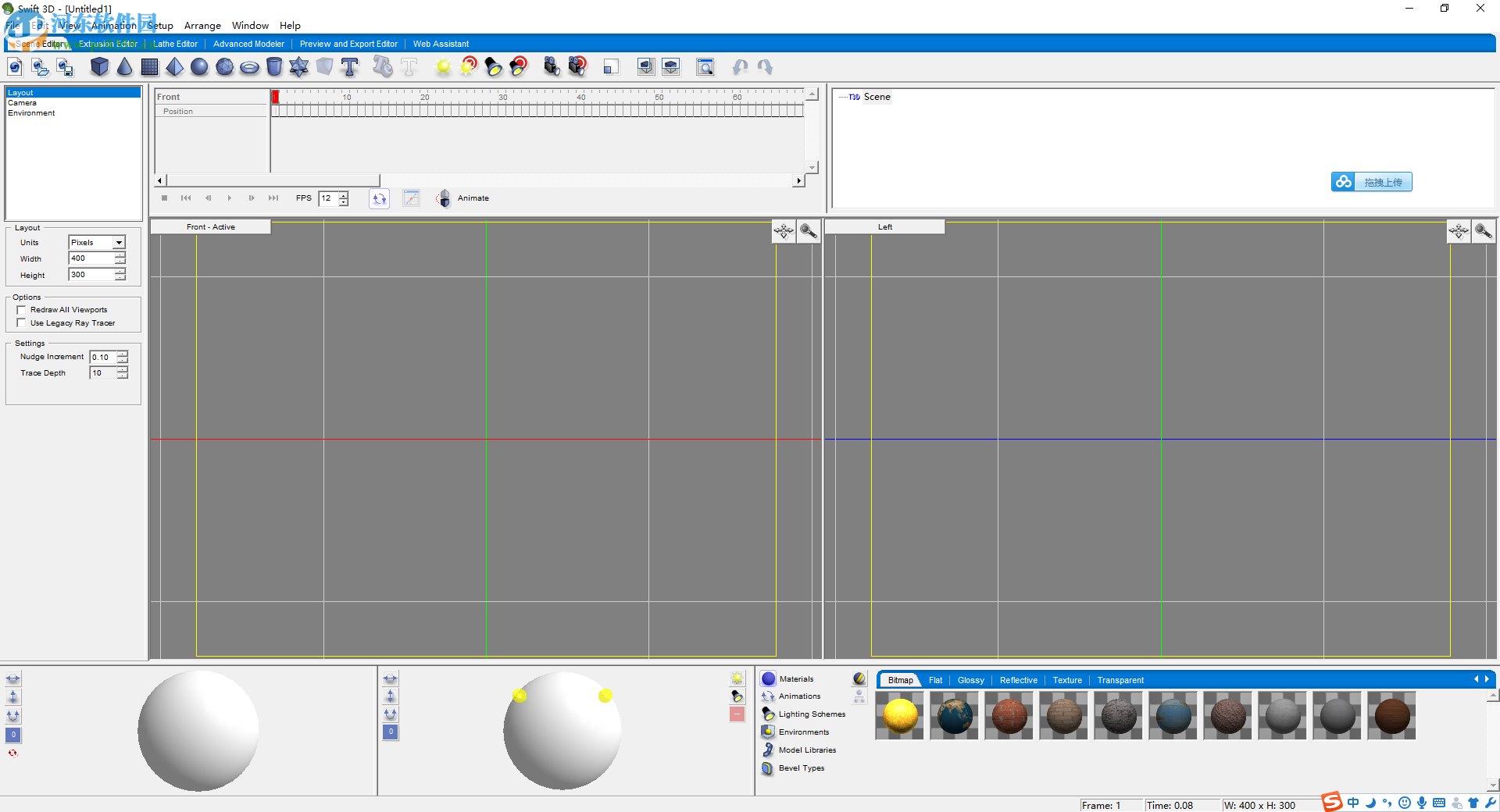This screenshot has height=812, width=1500.
Task: Add a Cone primitive to the scene
Action: (125, 67)
